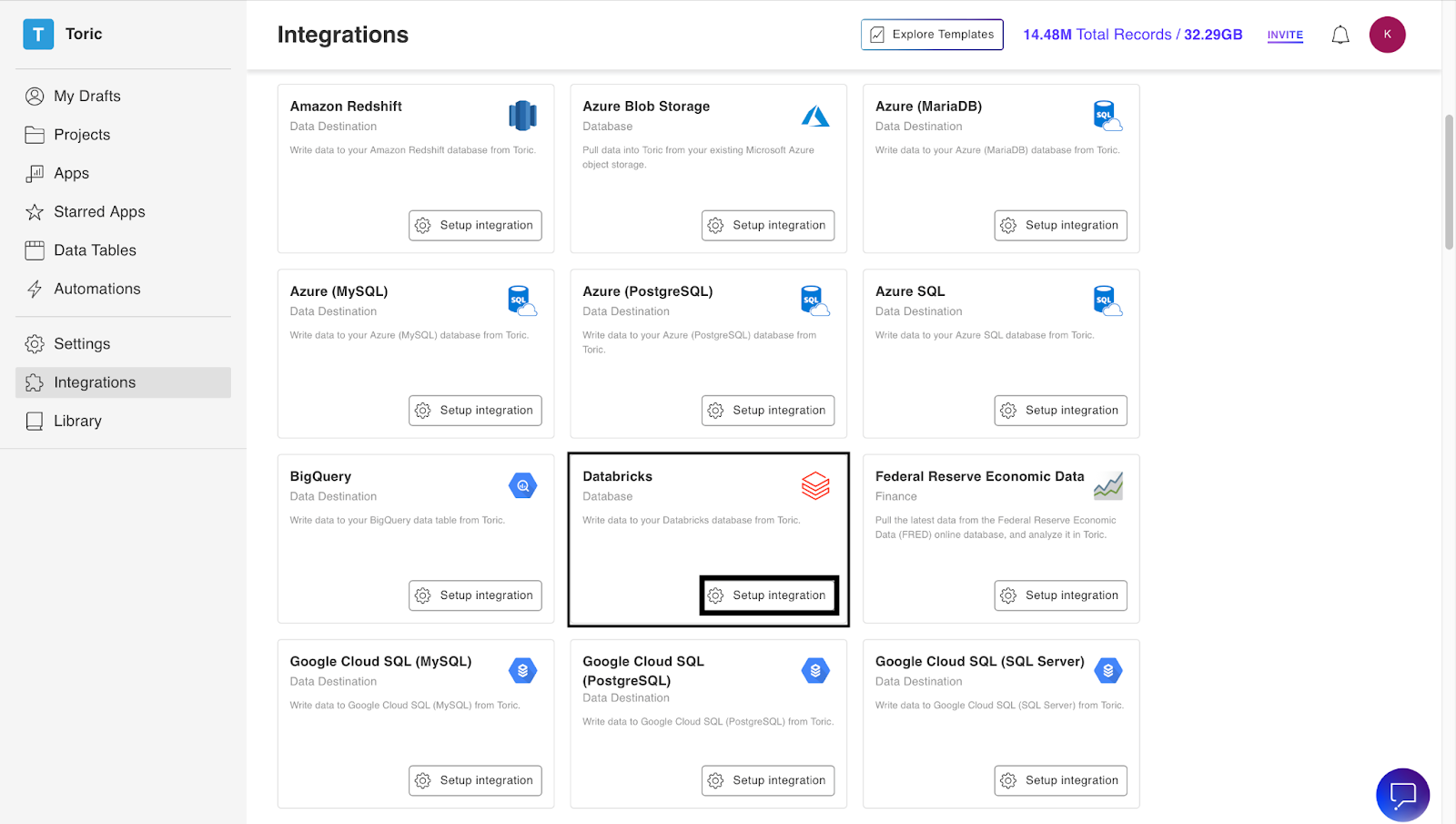Viewport: 1456px width, 824px height.
Task: Select Integrations in the sidebar
Action: coord(123,382)
